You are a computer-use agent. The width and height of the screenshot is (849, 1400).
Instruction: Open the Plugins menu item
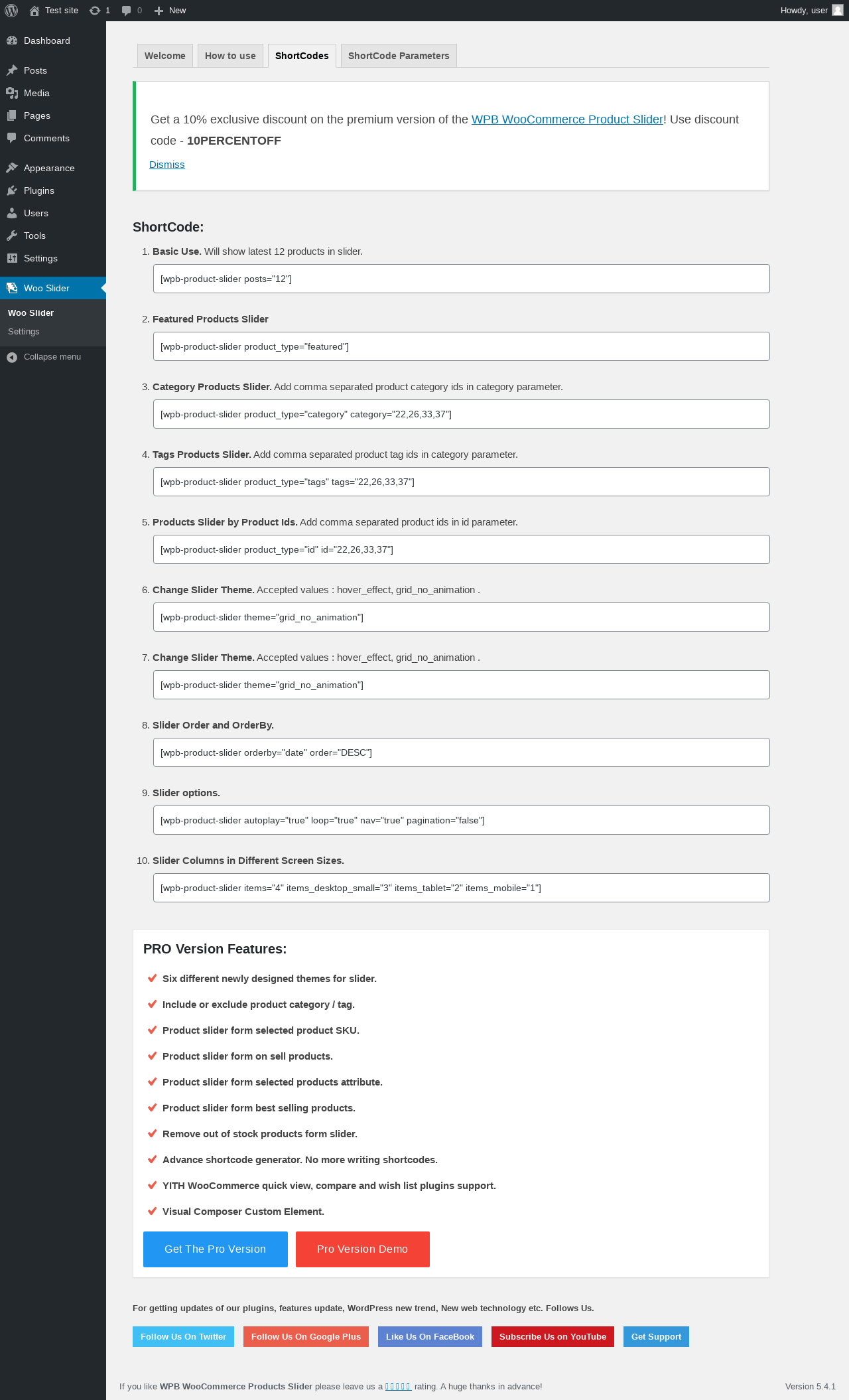point(53,190)
